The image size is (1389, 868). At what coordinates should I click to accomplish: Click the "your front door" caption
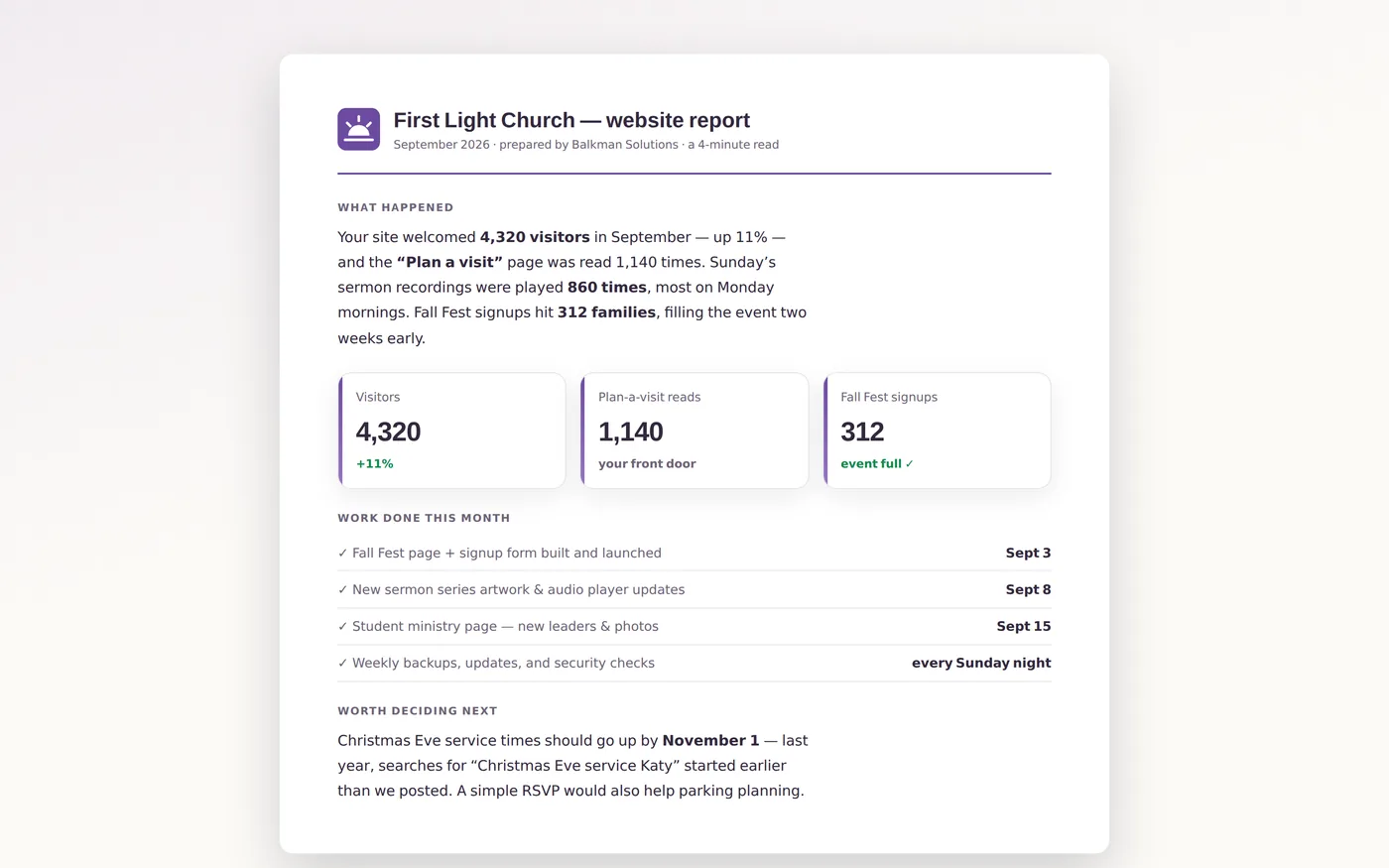(647, 463)
